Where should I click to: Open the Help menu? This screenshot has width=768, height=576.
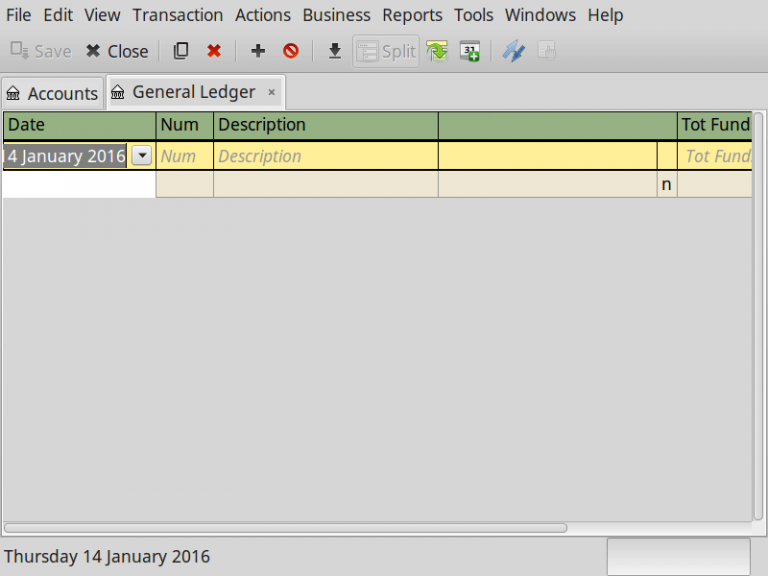[x=605, y=15]
